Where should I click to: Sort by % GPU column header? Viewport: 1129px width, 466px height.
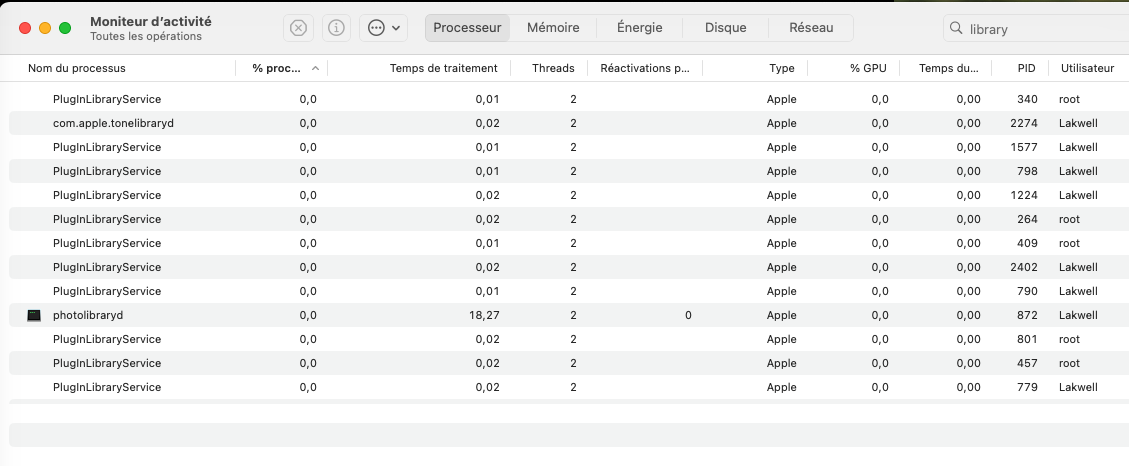pyautogui.click(x=868, y=69)
